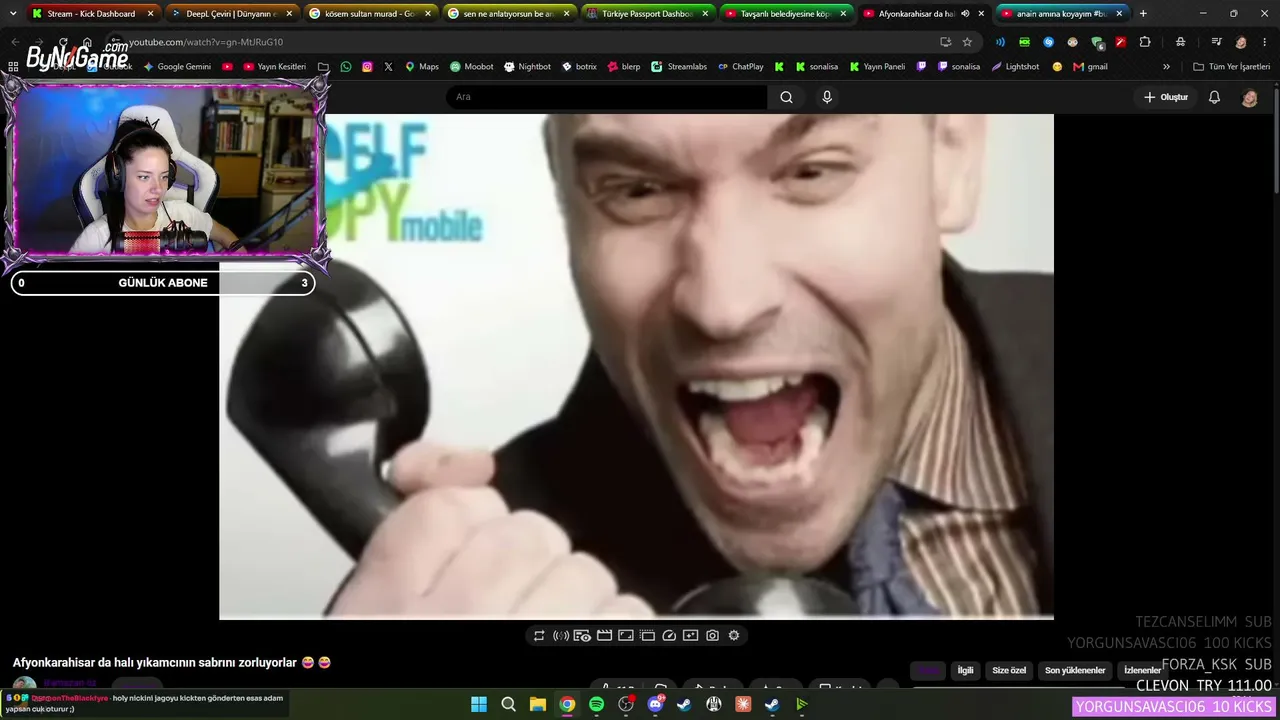Screen dimensions: 1280x720
Task: Open the ChatPlay bookmark
Action: tap(740, 67)
